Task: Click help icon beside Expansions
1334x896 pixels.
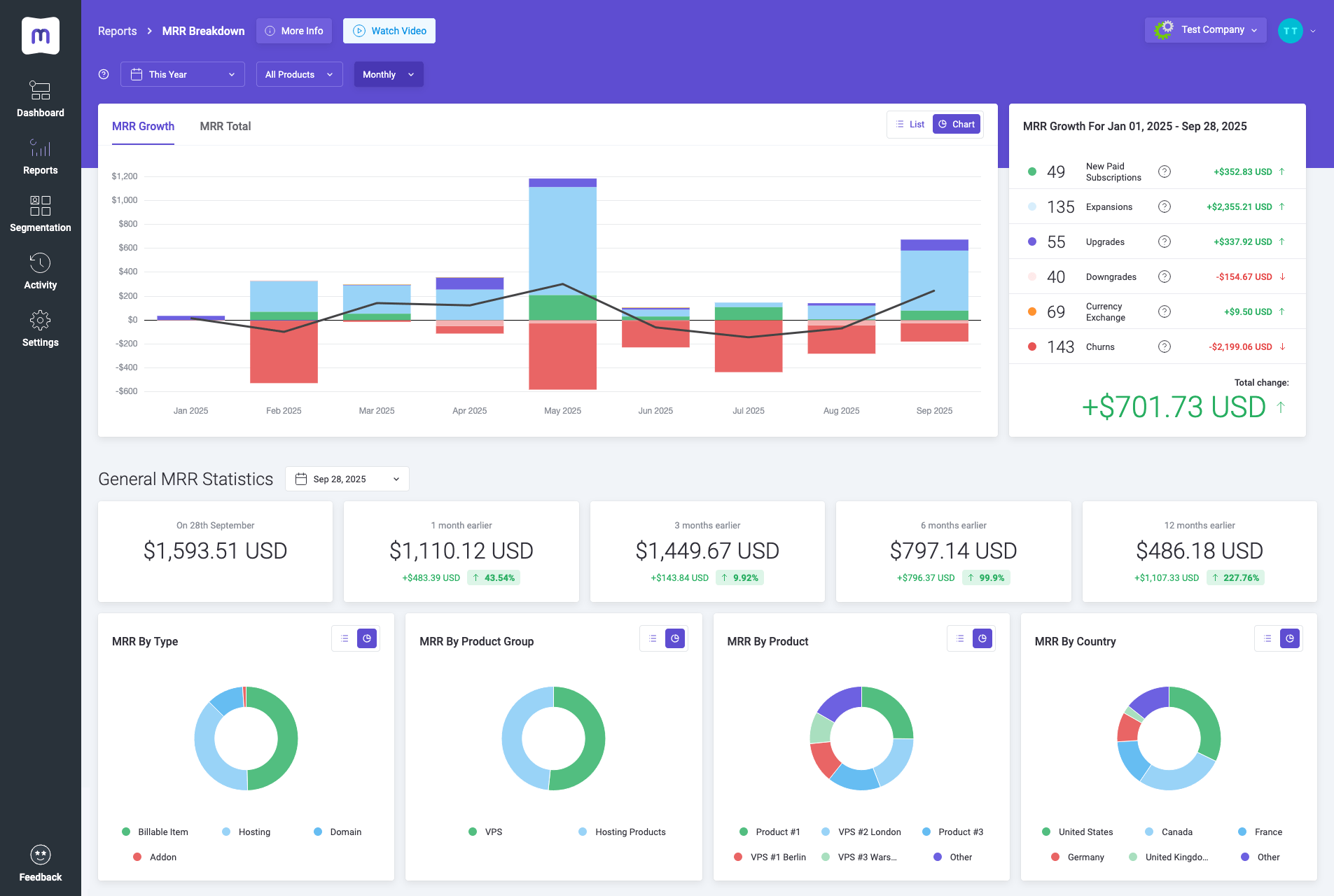Action: [x=1164, y=206]
